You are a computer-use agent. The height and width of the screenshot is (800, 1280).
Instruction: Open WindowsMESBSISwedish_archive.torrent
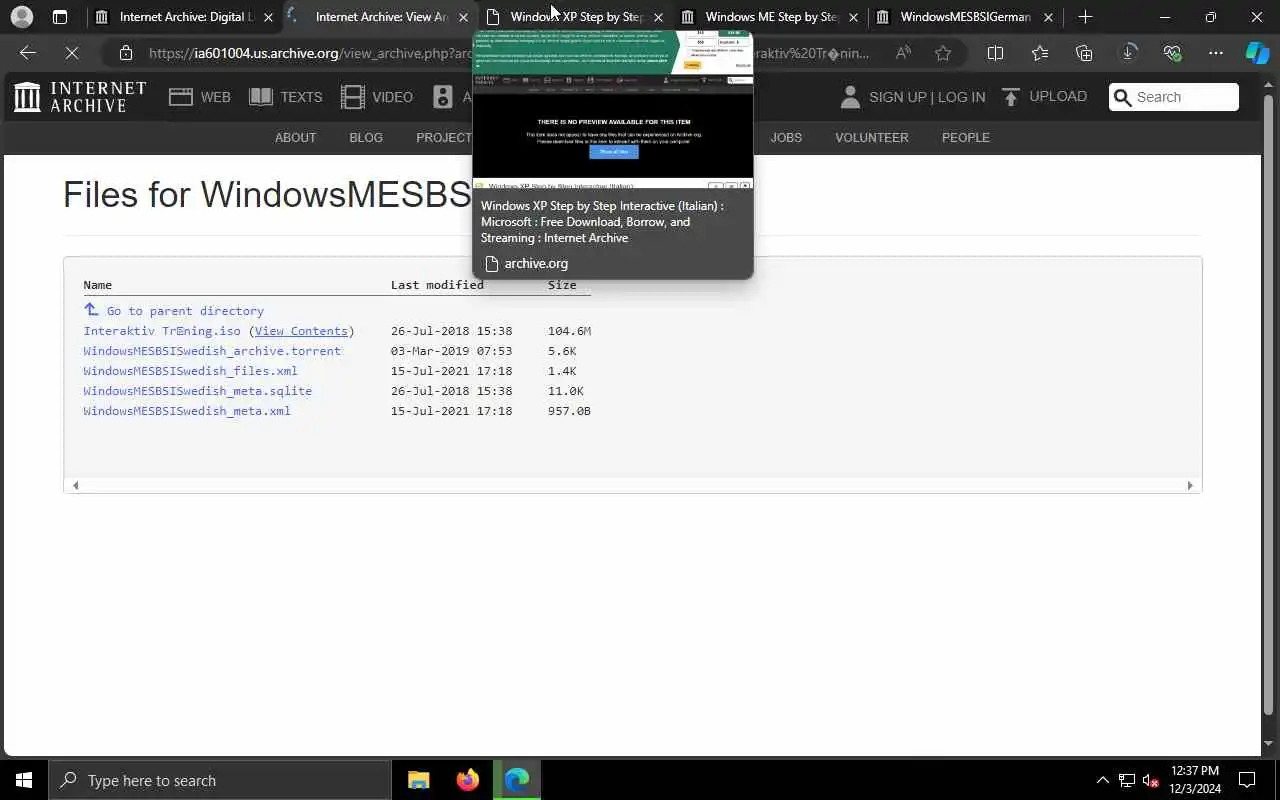pos(212,351)
